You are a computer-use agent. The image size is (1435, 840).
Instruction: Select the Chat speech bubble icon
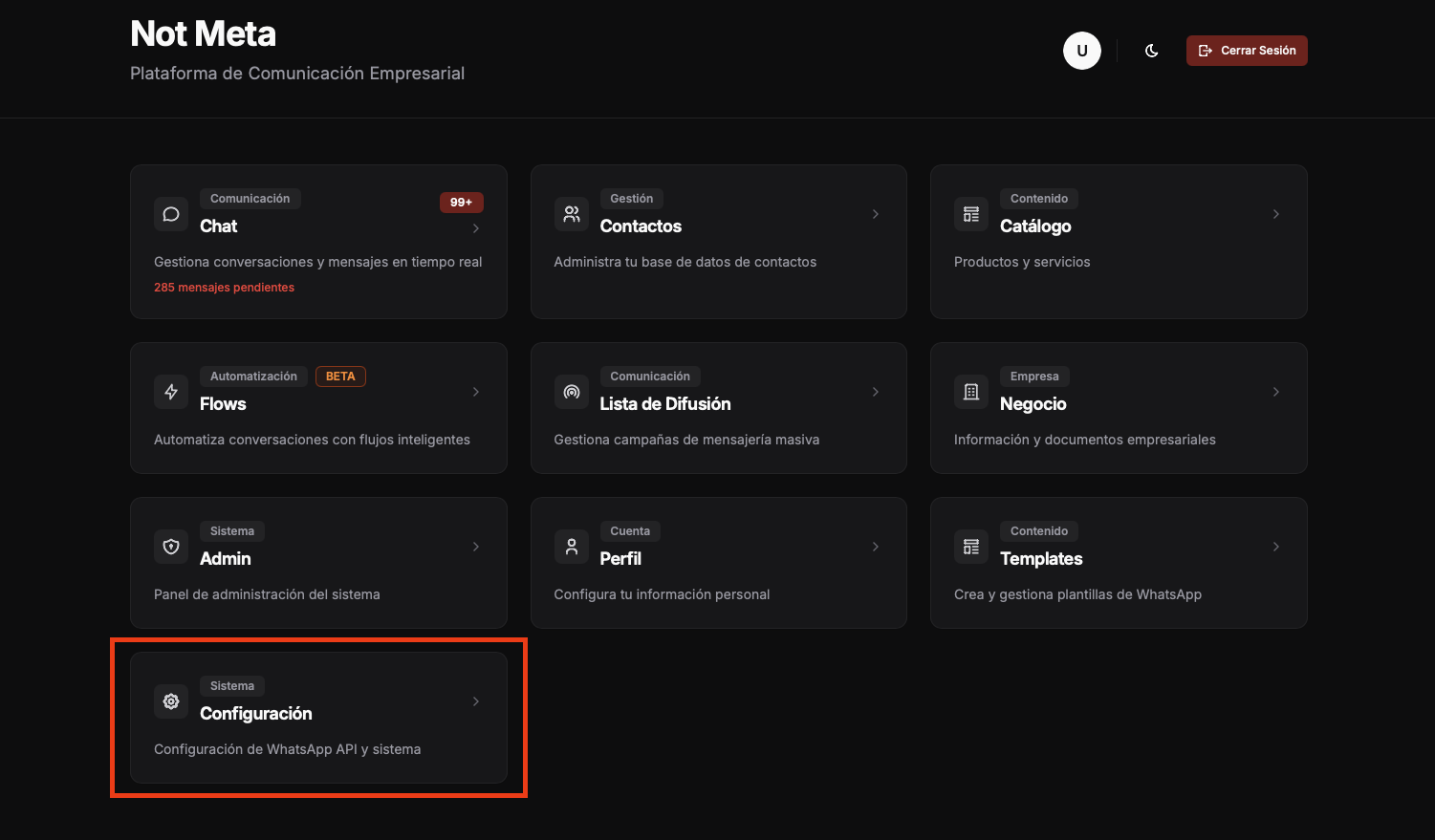click(171, 214)
